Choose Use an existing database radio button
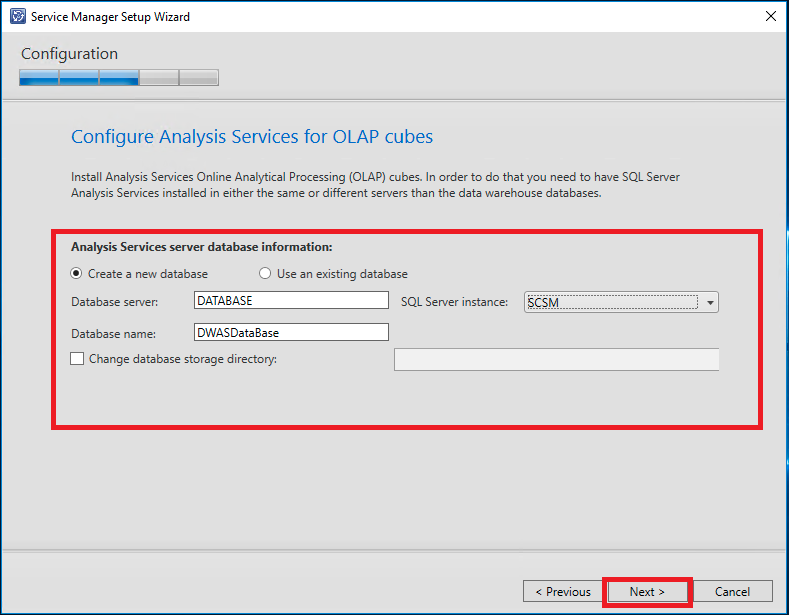 [265, 274]
